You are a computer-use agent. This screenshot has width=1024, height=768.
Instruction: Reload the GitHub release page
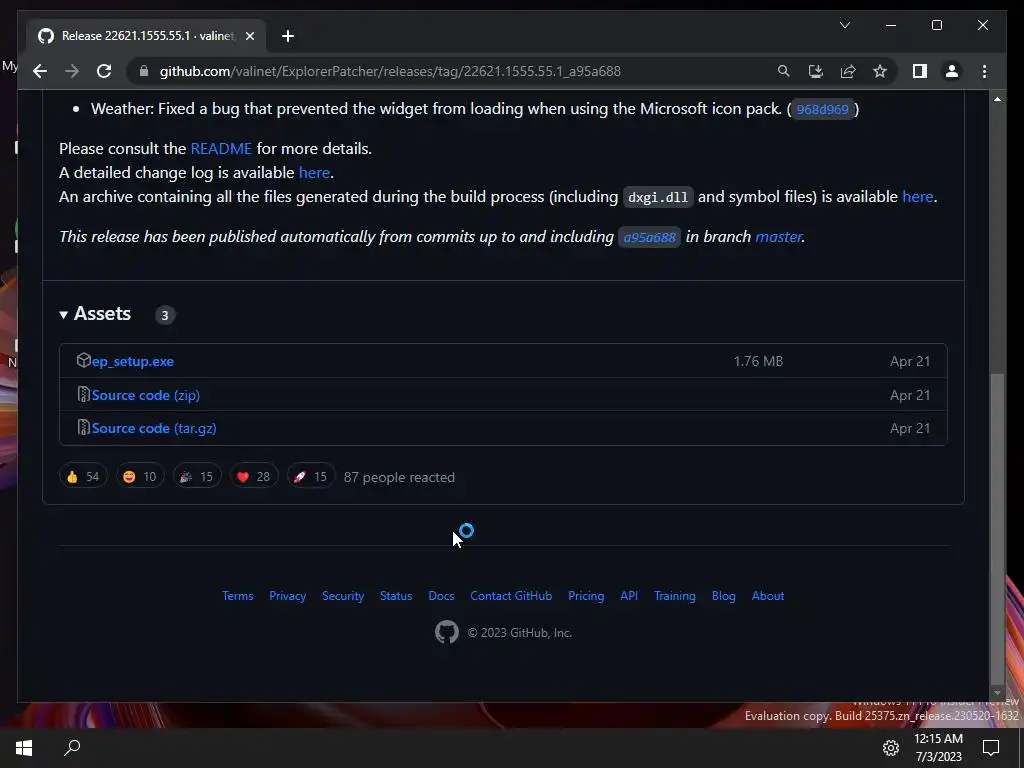tap(104, 71)
